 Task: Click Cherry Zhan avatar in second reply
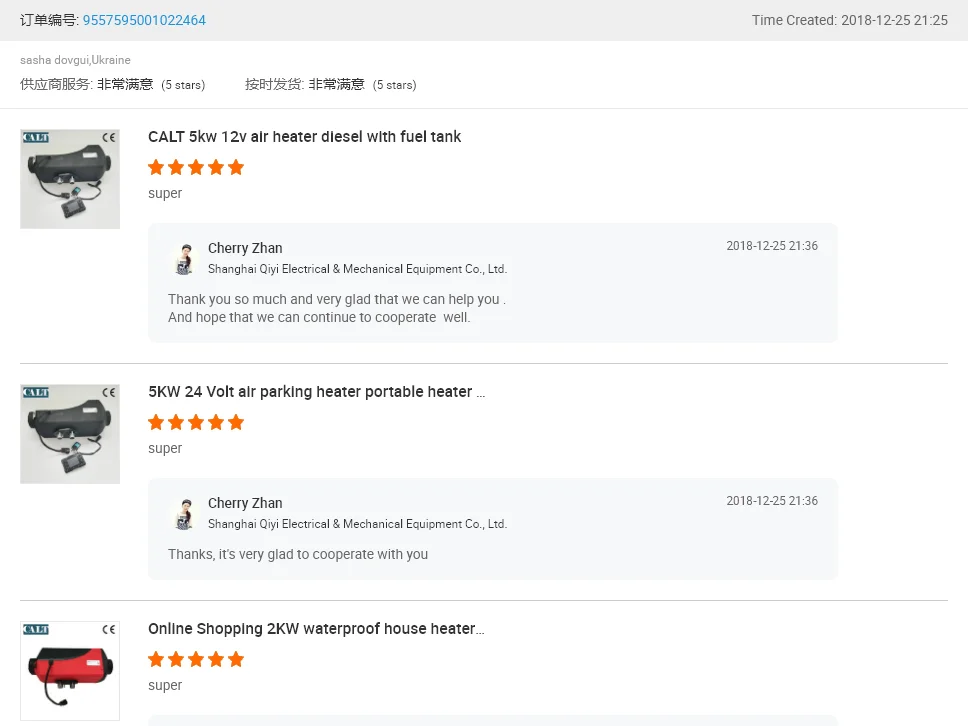pyautogui.click(x=184, y=513)
